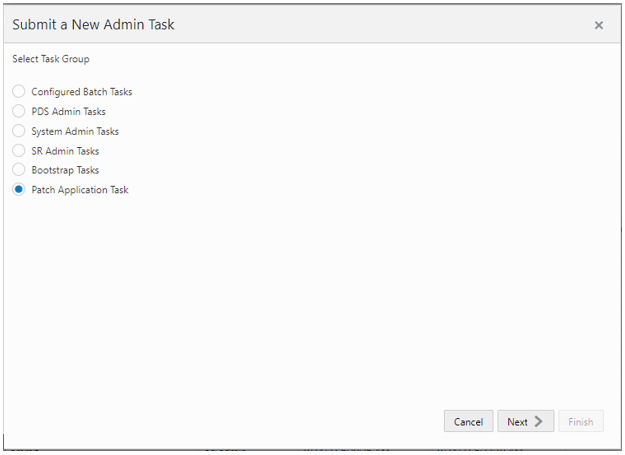Pick the SR Admin Tasks radio button
Screen dimensions: 625x455
19,150
